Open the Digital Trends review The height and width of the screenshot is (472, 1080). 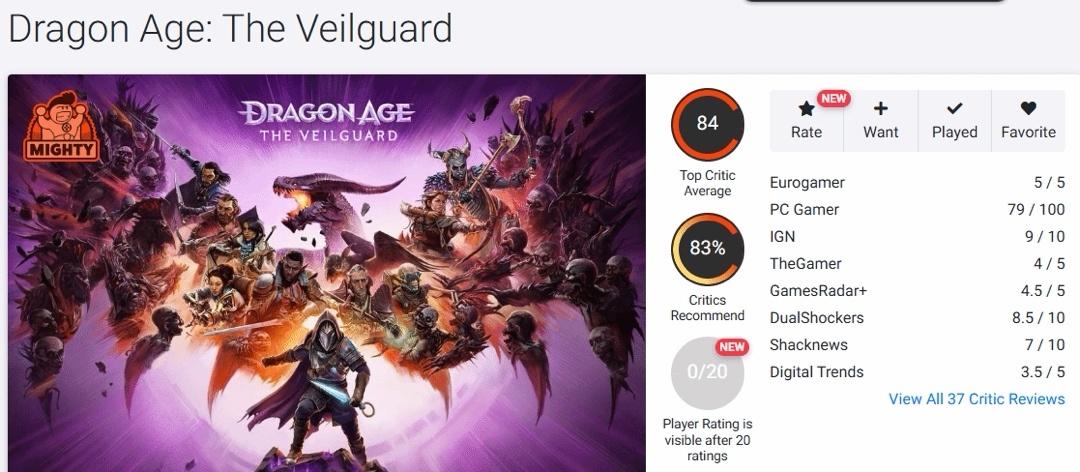pos(917,372)
